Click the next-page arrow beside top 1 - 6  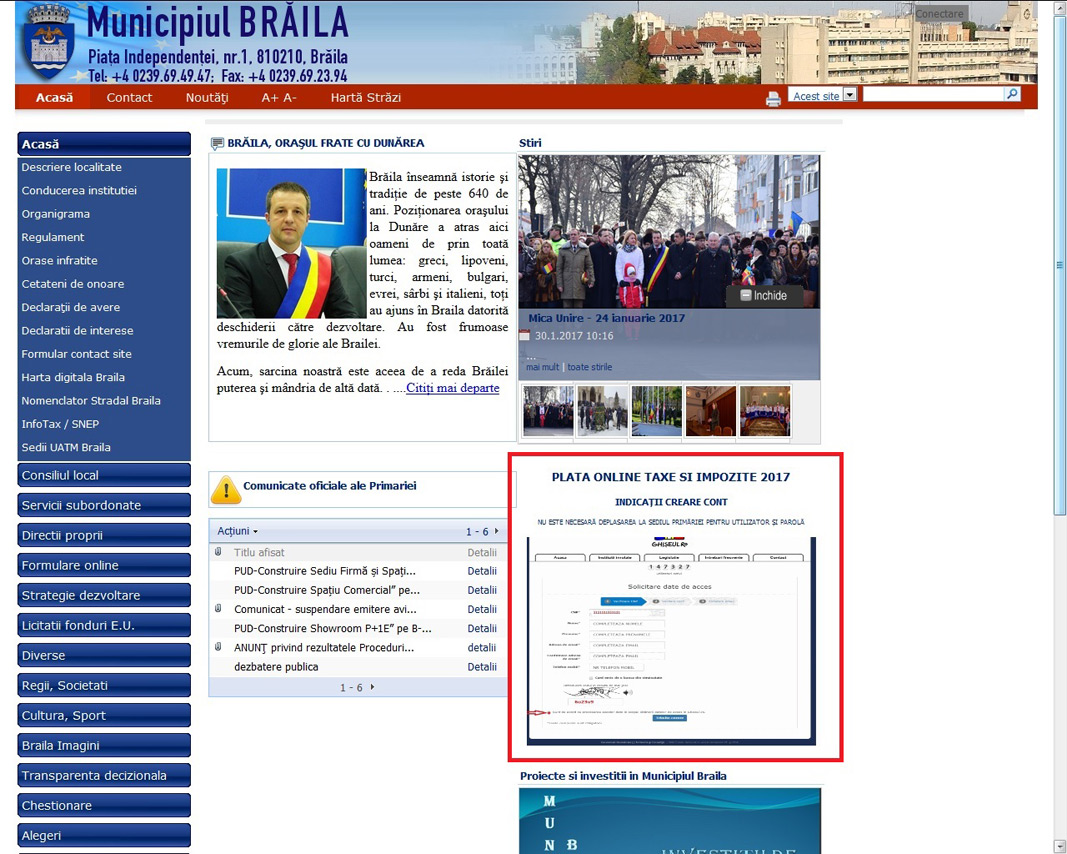coord(497,532)
